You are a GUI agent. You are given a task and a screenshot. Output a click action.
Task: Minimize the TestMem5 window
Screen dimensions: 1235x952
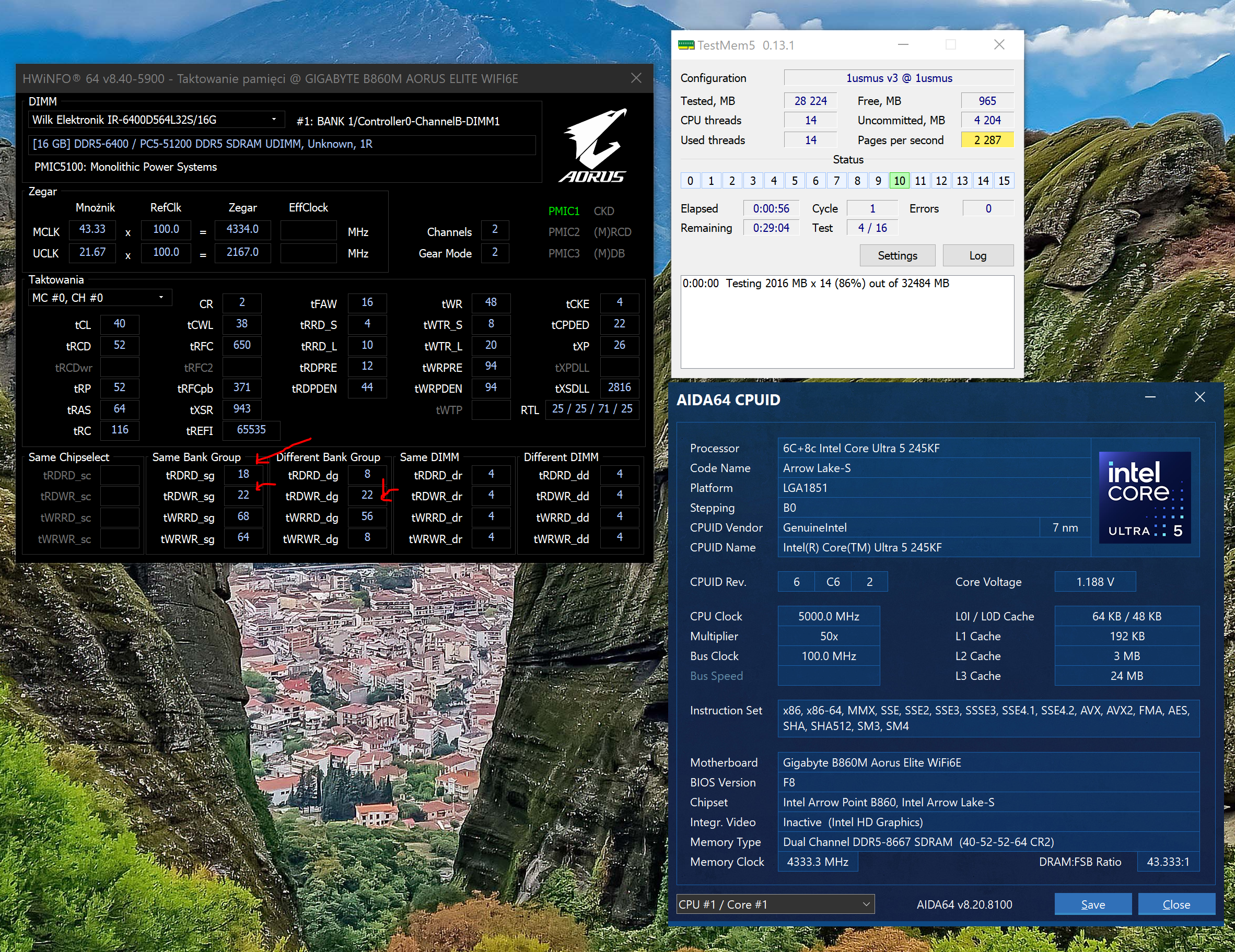point(903,45)
